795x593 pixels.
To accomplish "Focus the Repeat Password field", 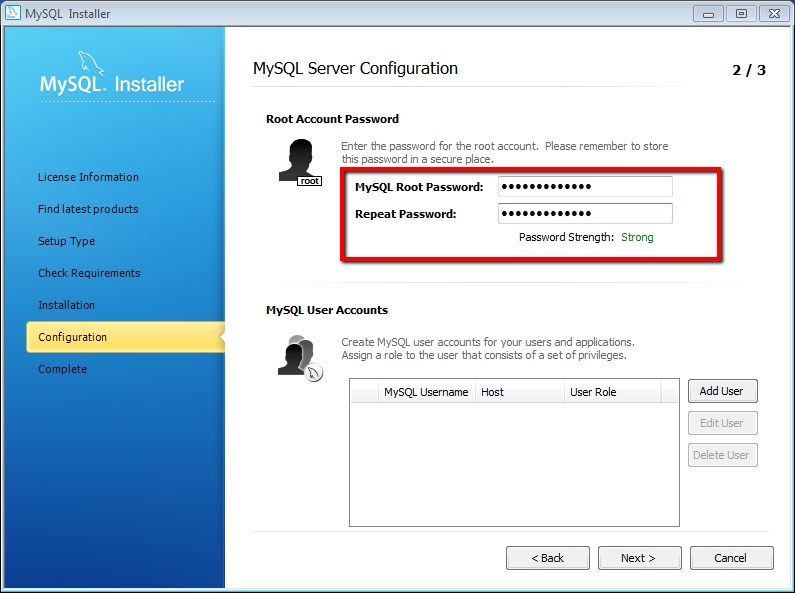I will [585, 213].
